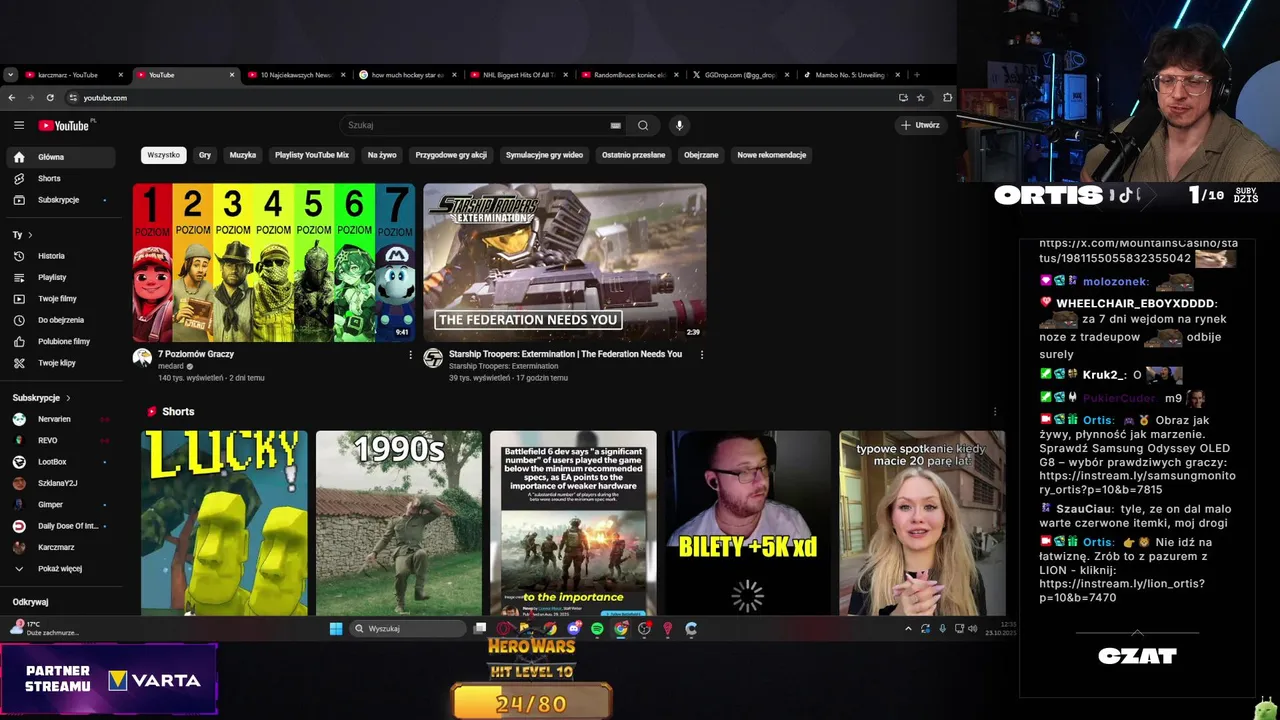The image size is (1280, 720).
Task: Reload the page with refresh icon
Action: click(x=50, y=97)
